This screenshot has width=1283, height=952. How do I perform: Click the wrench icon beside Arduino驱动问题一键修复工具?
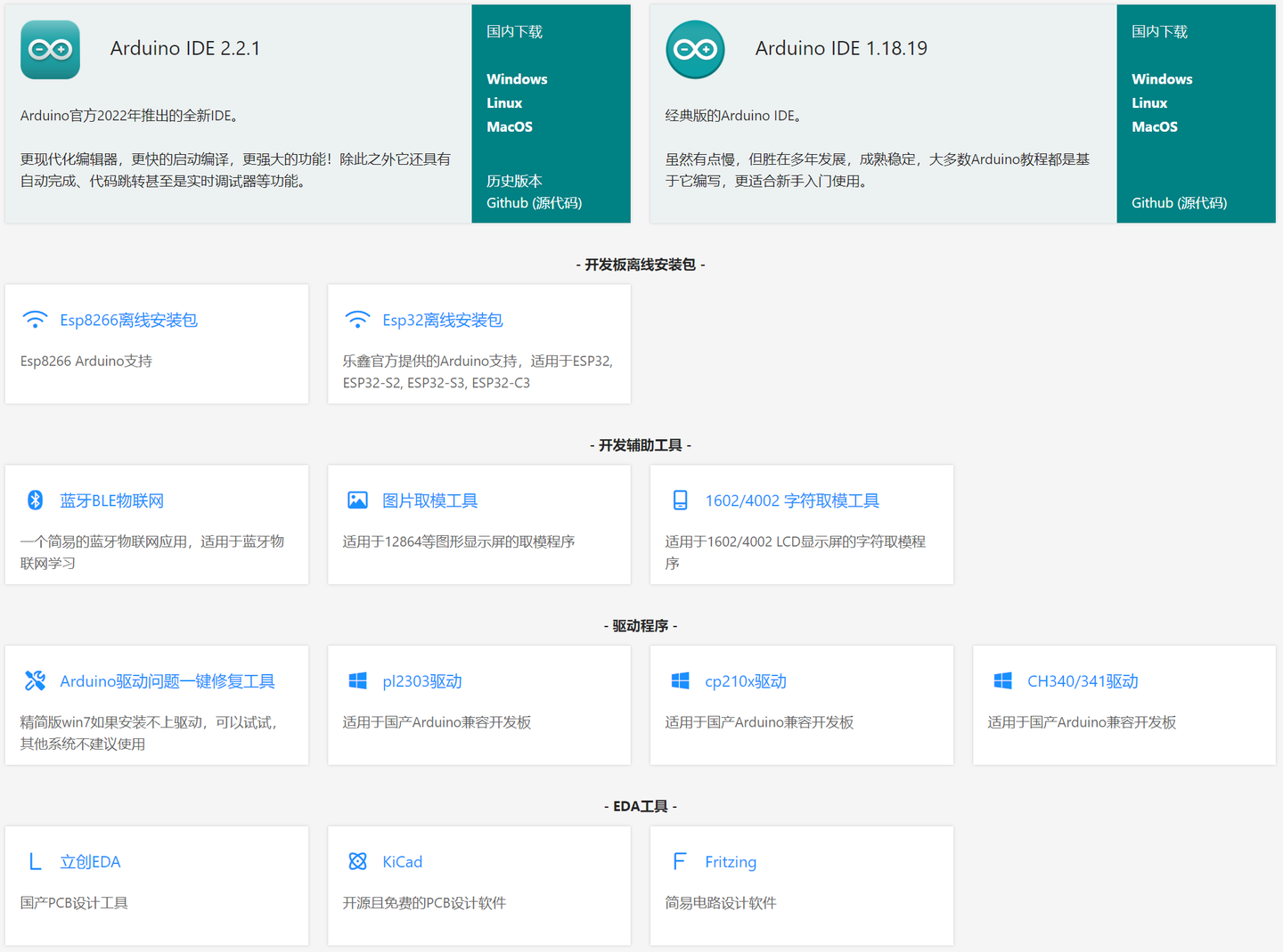pos(35,680)
